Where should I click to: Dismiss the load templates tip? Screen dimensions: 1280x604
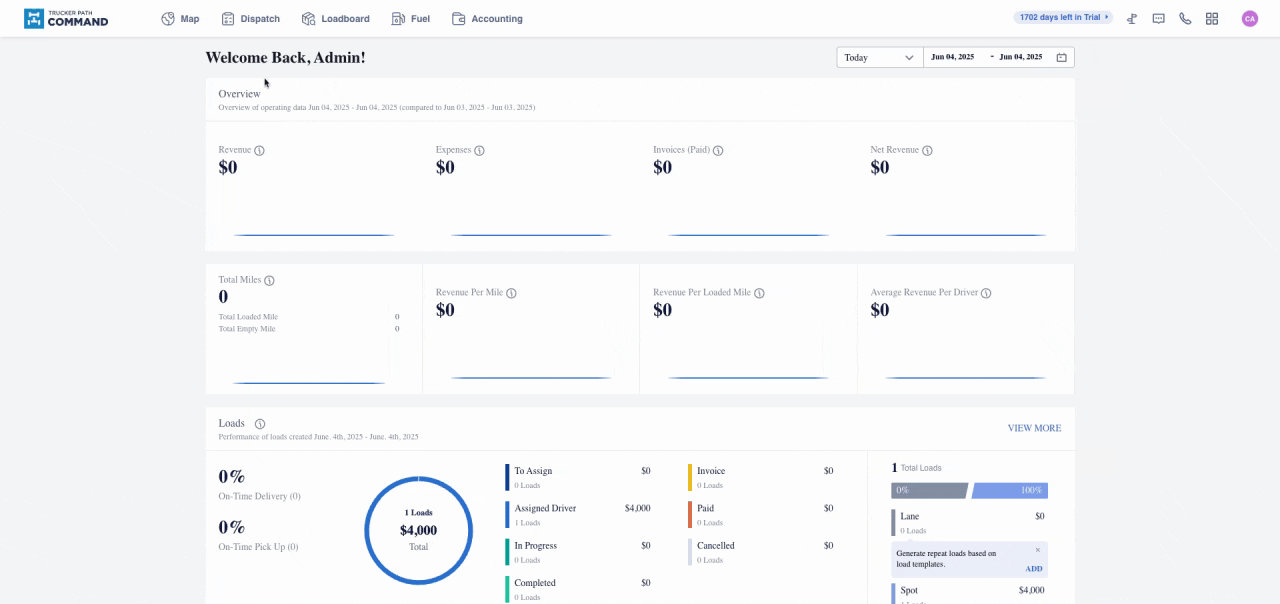1037,550
